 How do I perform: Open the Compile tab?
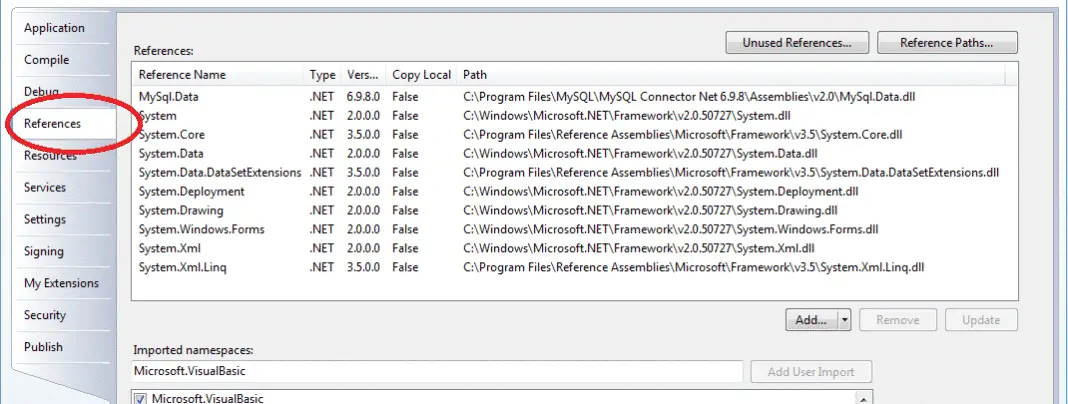[47, 60]
